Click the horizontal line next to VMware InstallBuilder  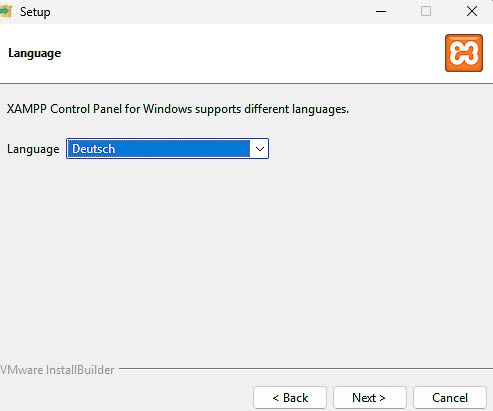[306, 369]
